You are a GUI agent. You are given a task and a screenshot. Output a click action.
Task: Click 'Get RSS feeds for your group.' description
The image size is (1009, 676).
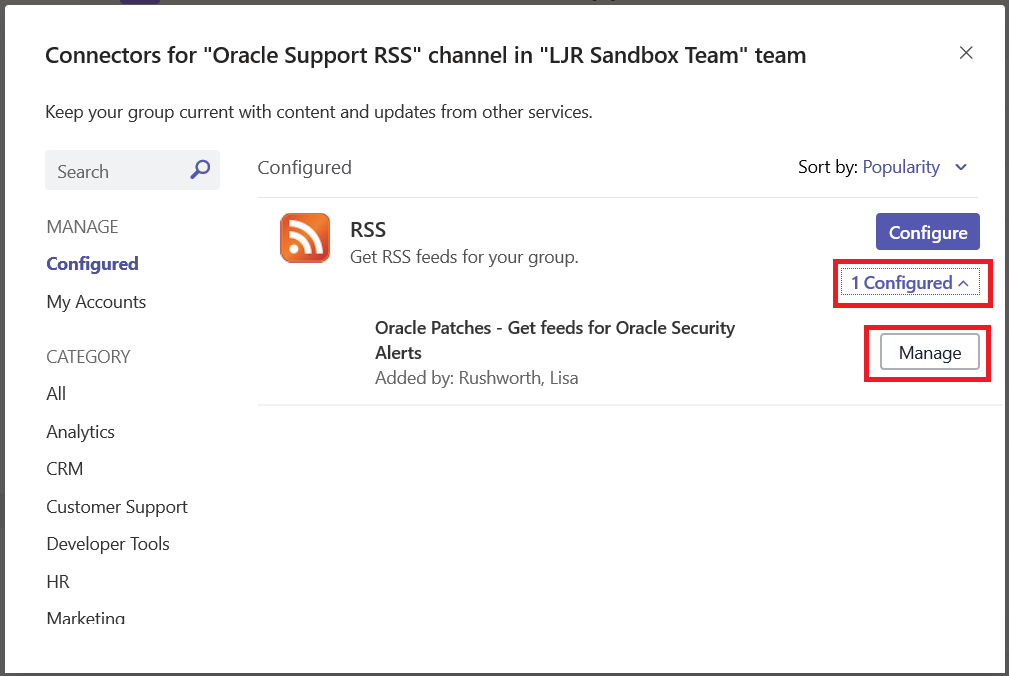(465, 257)
